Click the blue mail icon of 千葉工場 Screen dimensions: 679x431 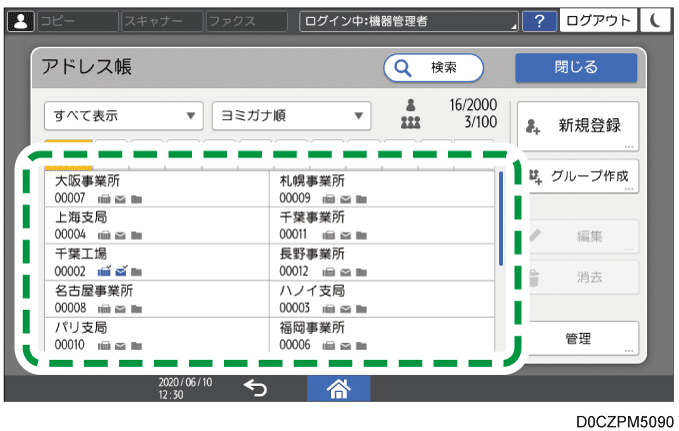(121, 271)
